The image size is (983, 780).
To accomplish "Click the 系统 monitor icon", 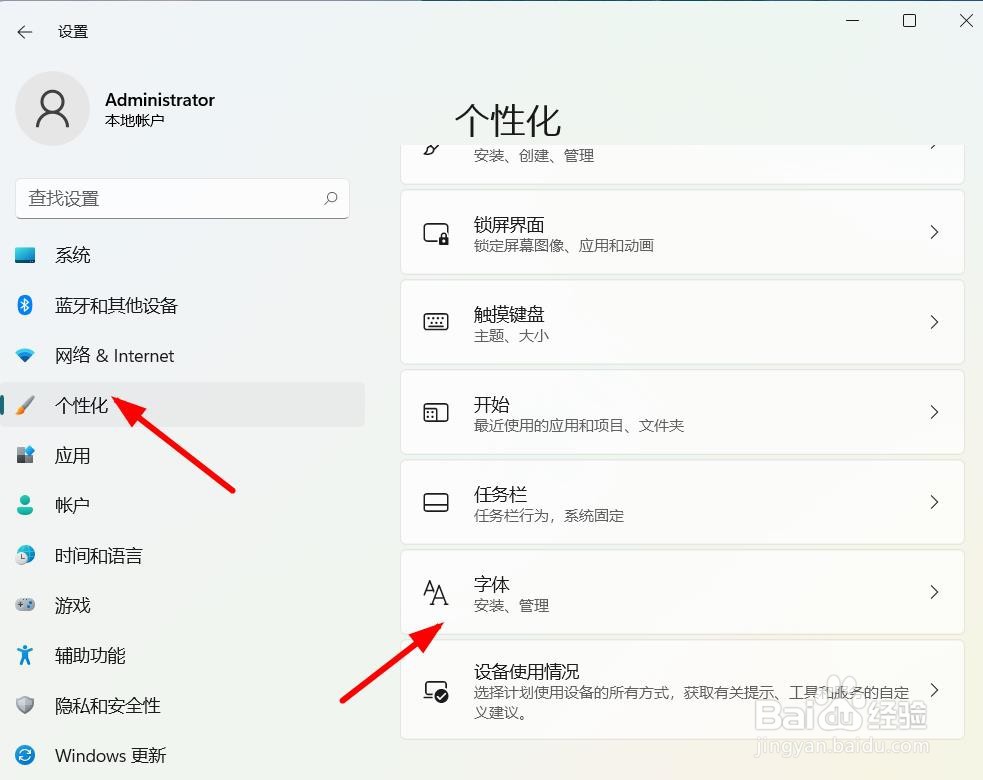I will [x=25, y=255].
